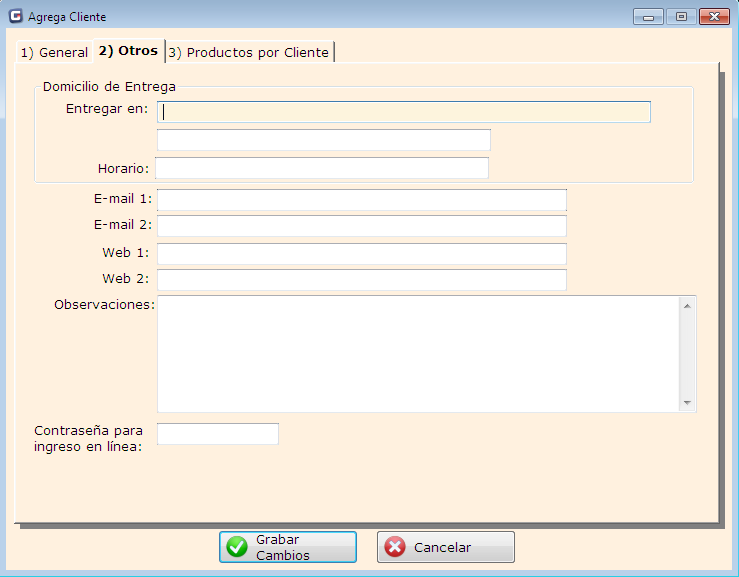The width and height of the screenshot is (739, 577).
Task: Click the Web 2 input box
Action: (362, 280)
